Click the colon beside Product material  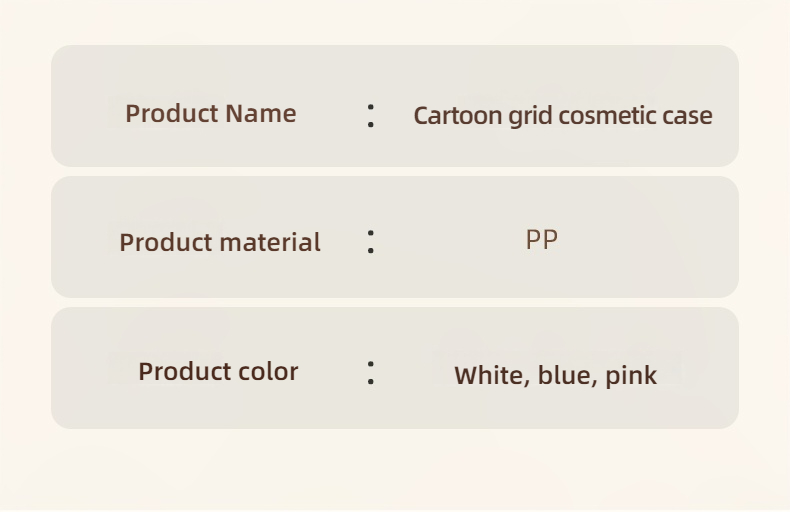tap(371, 241)
